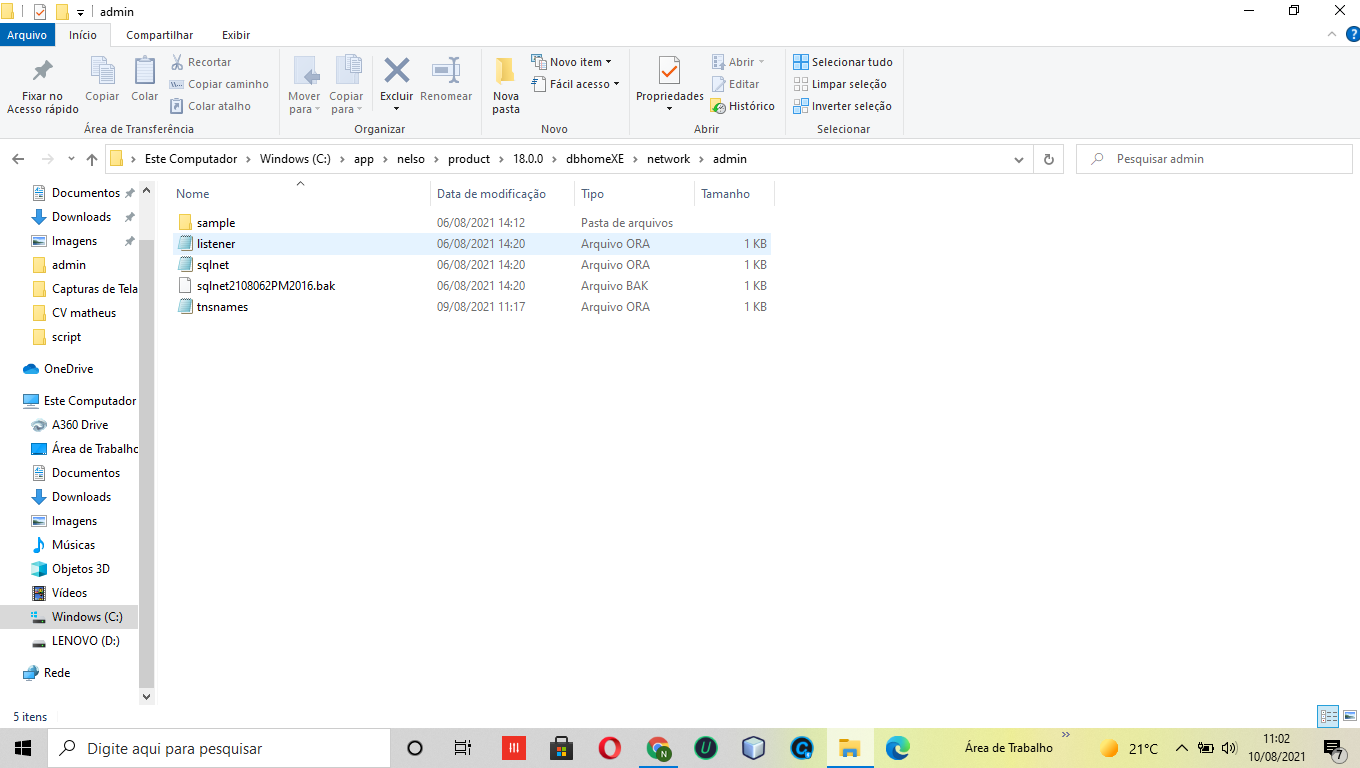This screenshot has width=1360, height=768.
Task: Click the refresh address bar button
Action: click(x=1048, y=159)
